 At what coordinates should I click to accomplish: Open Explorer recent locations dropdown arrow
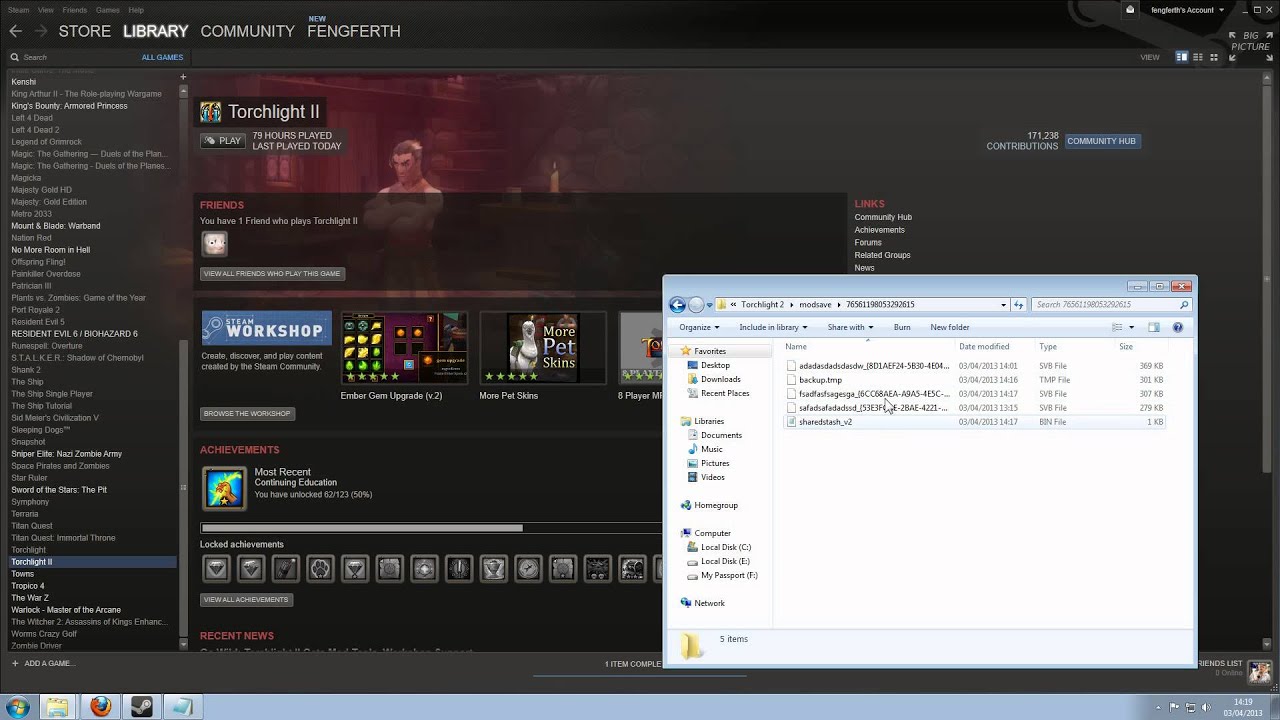tap(710, 305)
